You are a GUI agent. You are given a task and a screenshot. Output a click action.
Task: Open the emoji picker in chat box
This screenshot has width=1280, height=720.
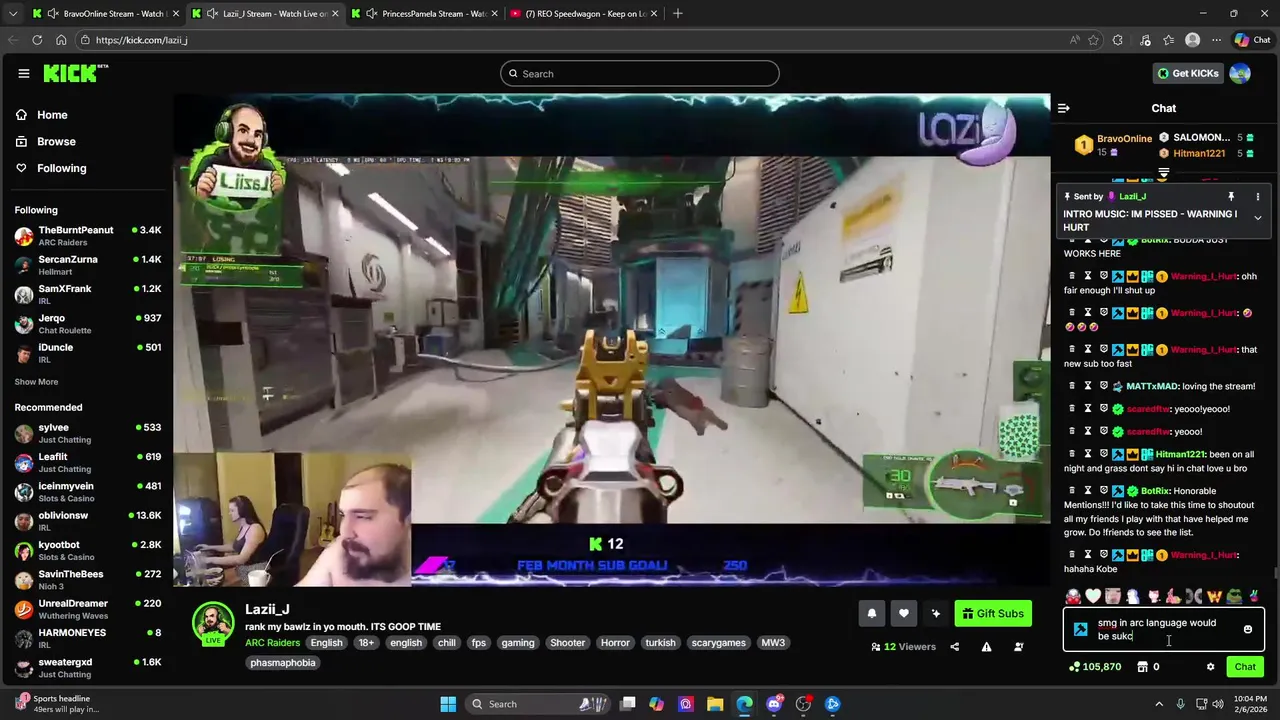(x=1247, y=629)
